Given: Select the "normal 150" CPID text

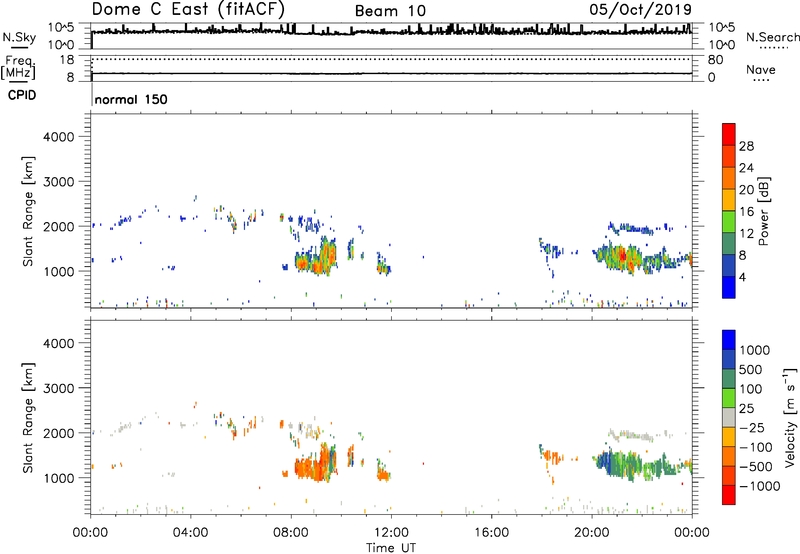Looking at the screenshot, I should (x=131, y=99).
